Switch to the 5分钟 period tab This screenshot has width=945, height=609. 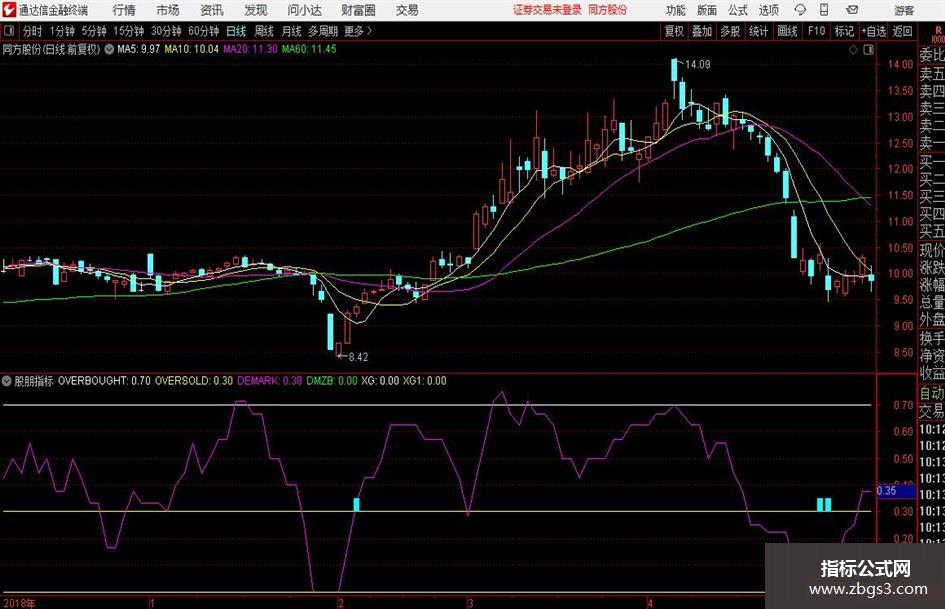93,31
